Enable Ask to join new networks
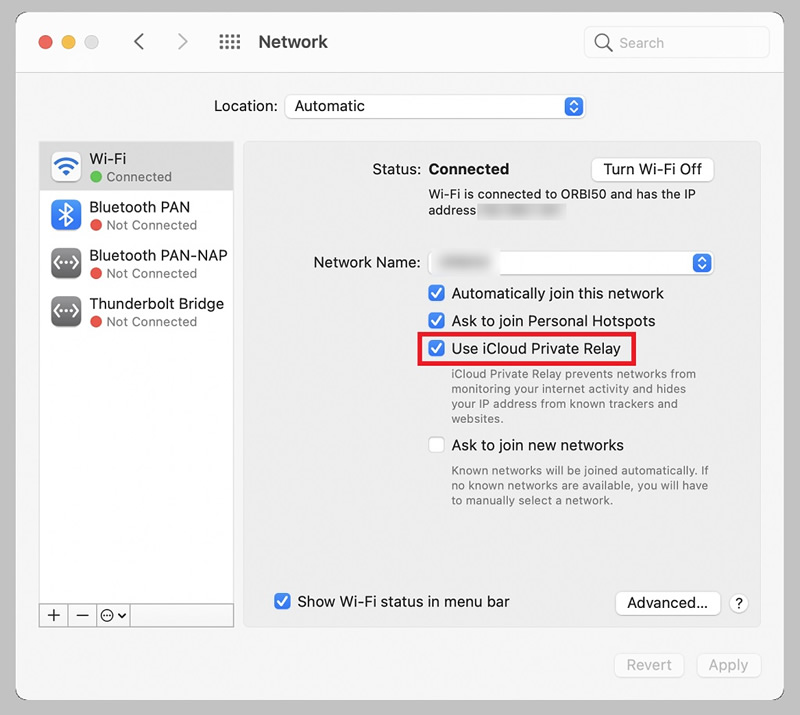Screen dimensions: 800x715 tap(436, 445)
